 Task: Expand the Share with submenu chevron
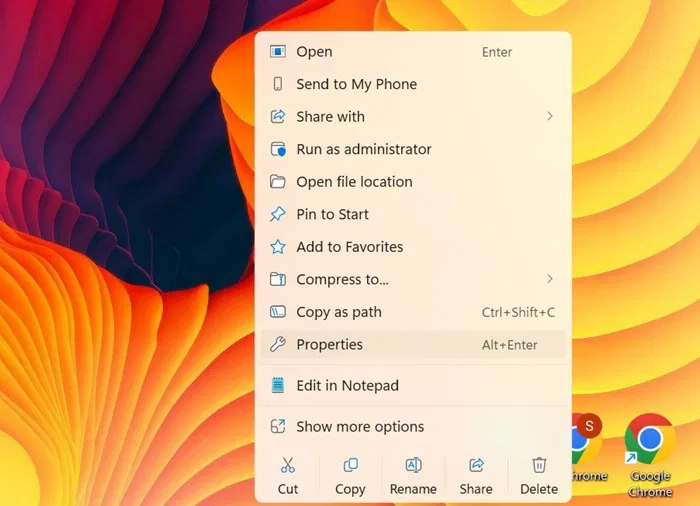(x=550, y=117)
